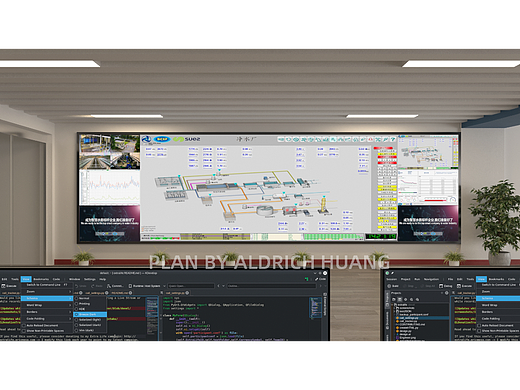This screenshot has width=520, height=390.
Task: Click the Outline field on left monitor
Action: point(271,286)
